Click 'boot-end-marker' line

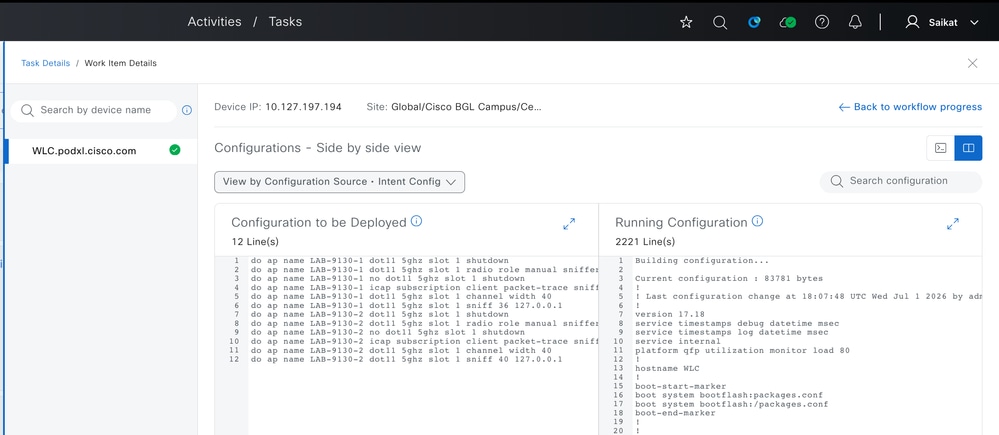[x=675, y=413]
